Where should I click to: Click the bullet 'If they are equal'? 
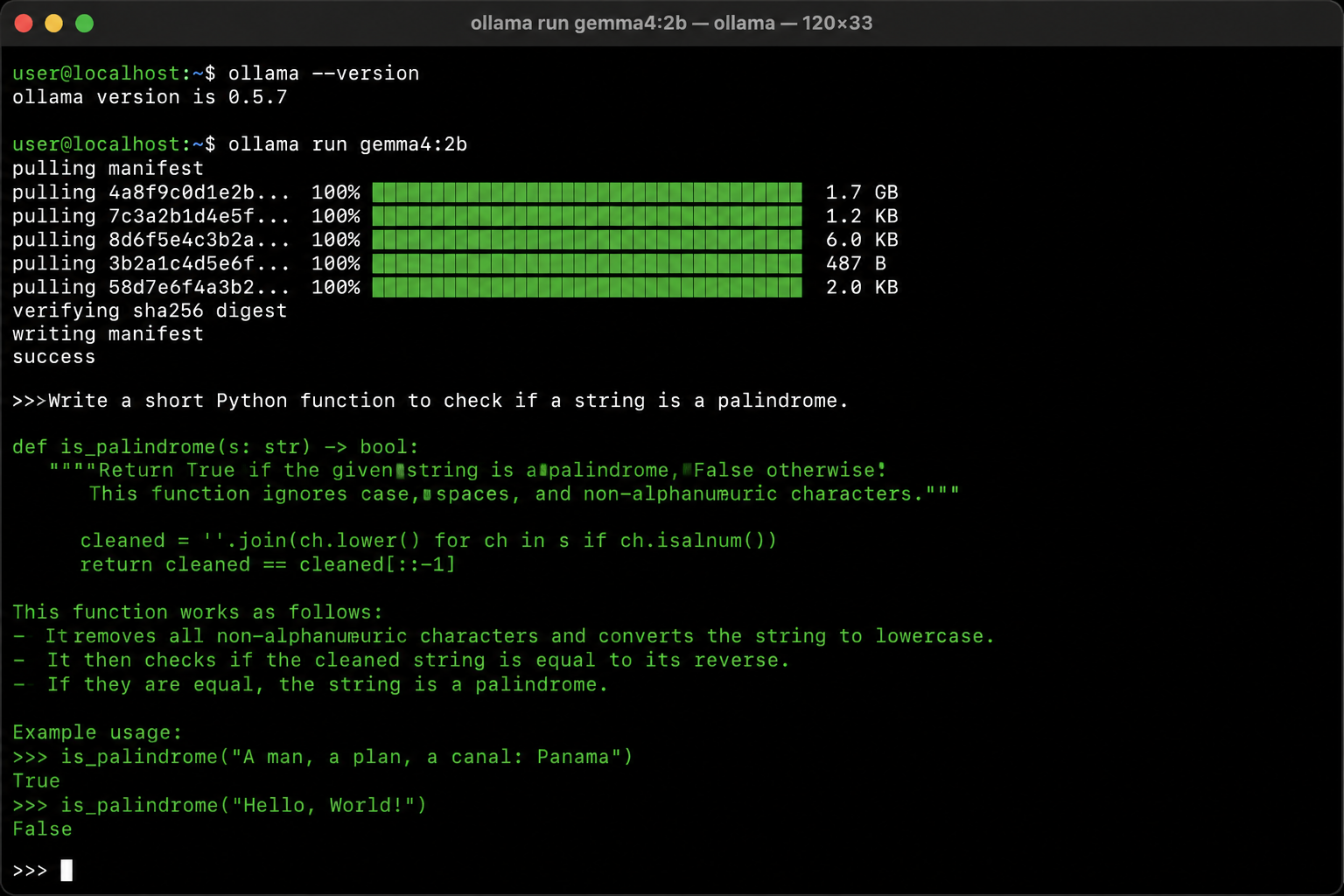pos(311,684)
